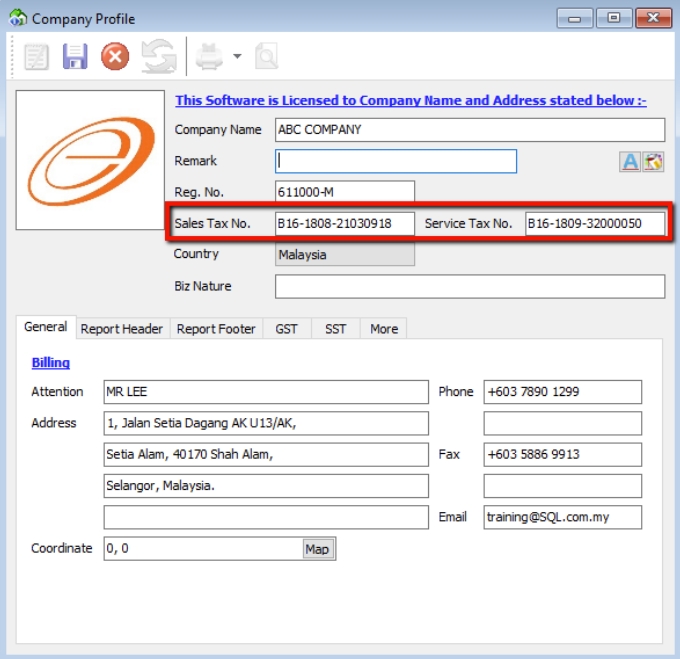Viewport: 680px width, 659px height.
Task: Click the Billing link
Action: (50, 362)
